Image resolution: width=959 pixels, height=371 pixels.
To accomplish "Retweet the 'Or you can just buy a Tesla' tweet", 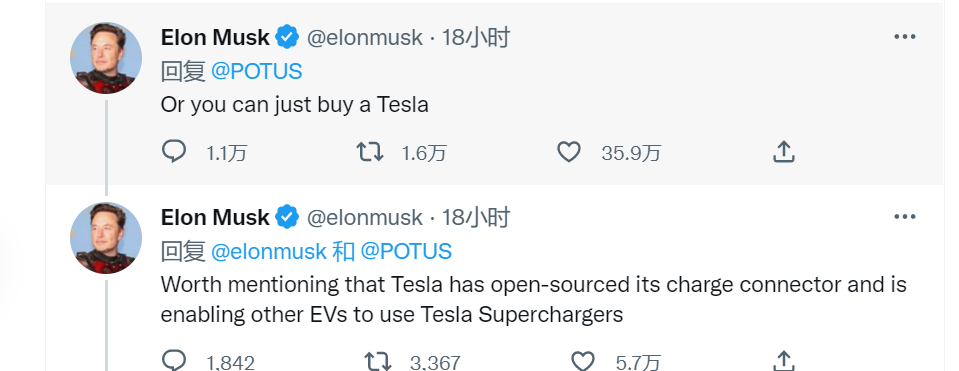I will [370, 152].
